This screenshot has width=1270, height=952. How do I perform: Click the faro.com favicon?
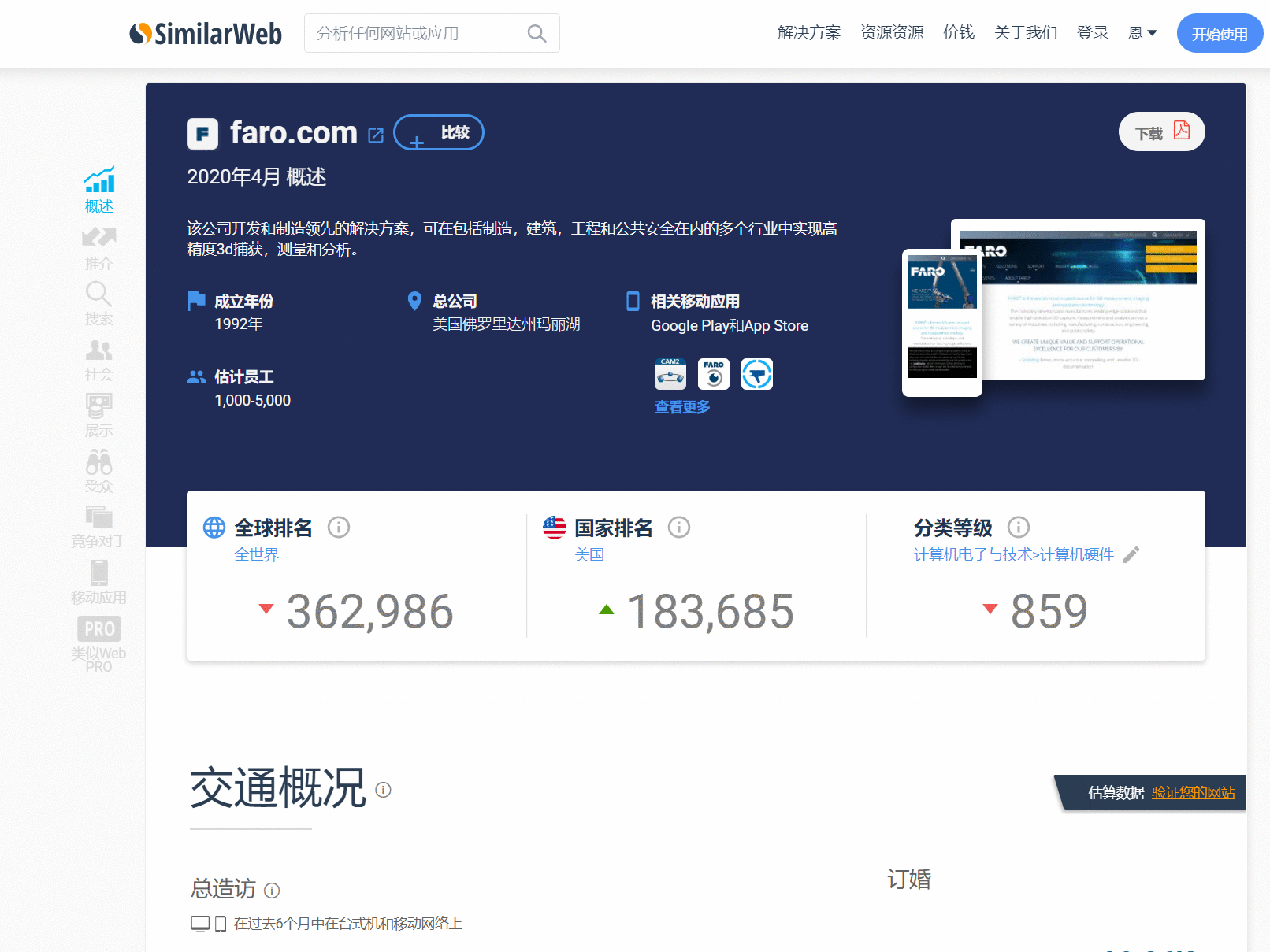[x=202, y=133]
